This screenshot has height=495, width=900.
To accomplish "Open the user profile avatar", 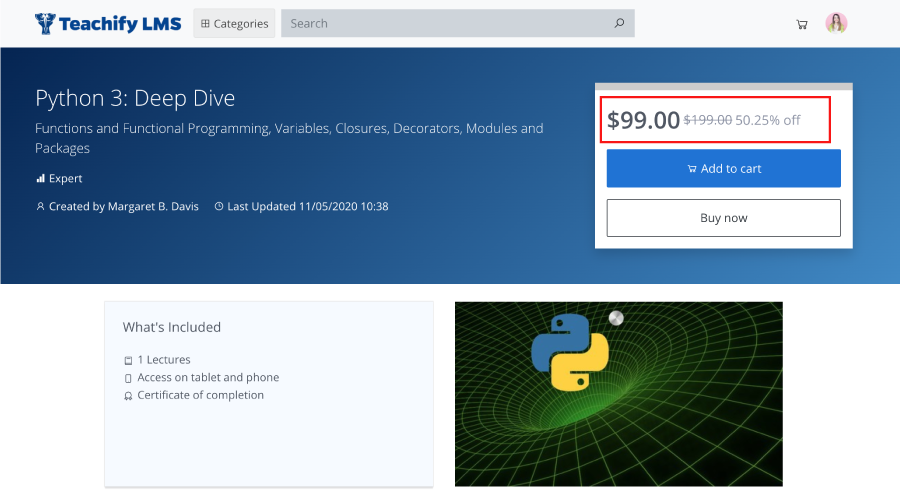I will (x=836, y=24).
